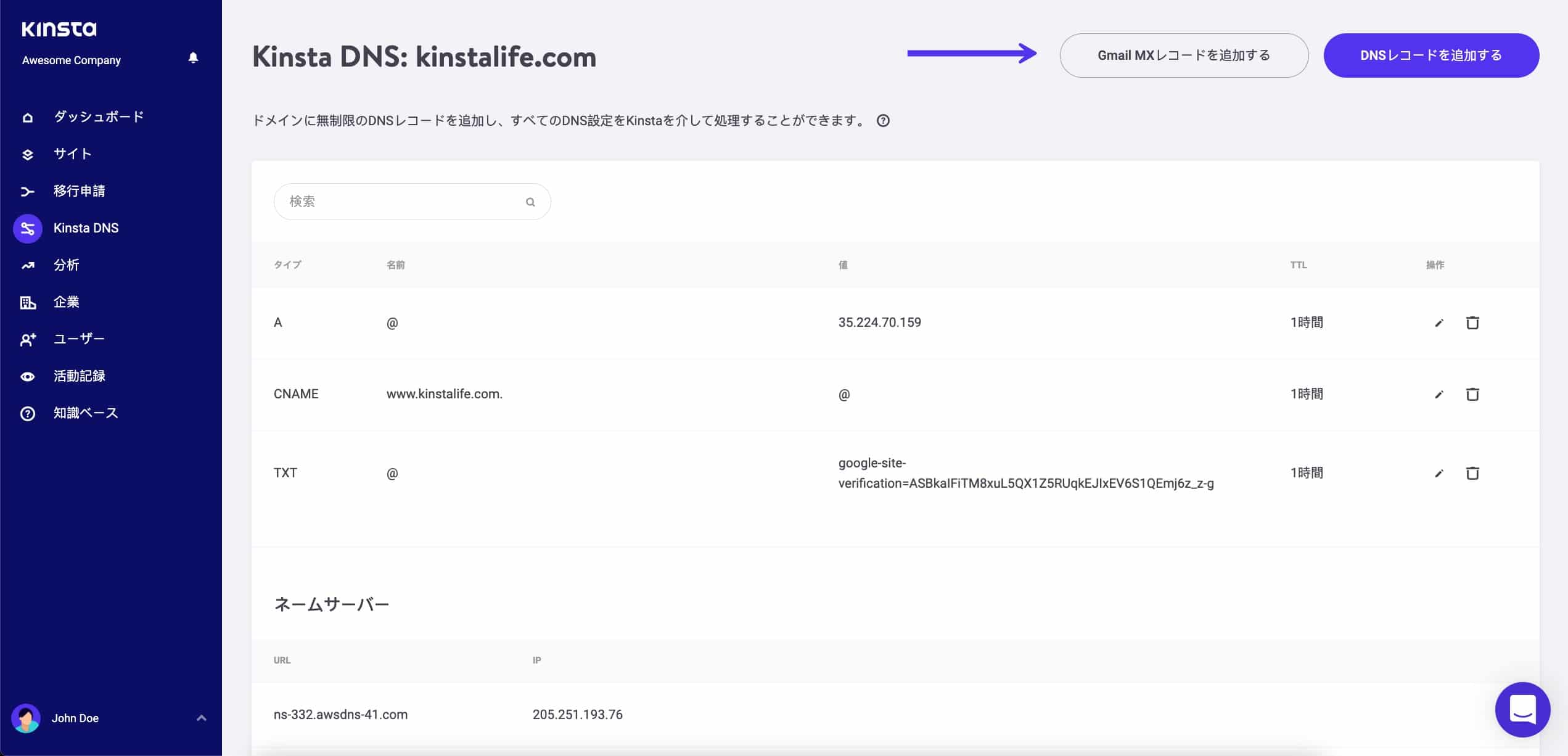Click the 移行申請 migration icon
This screenshot has height=756, width=1568.
click(x=28, y=191)
